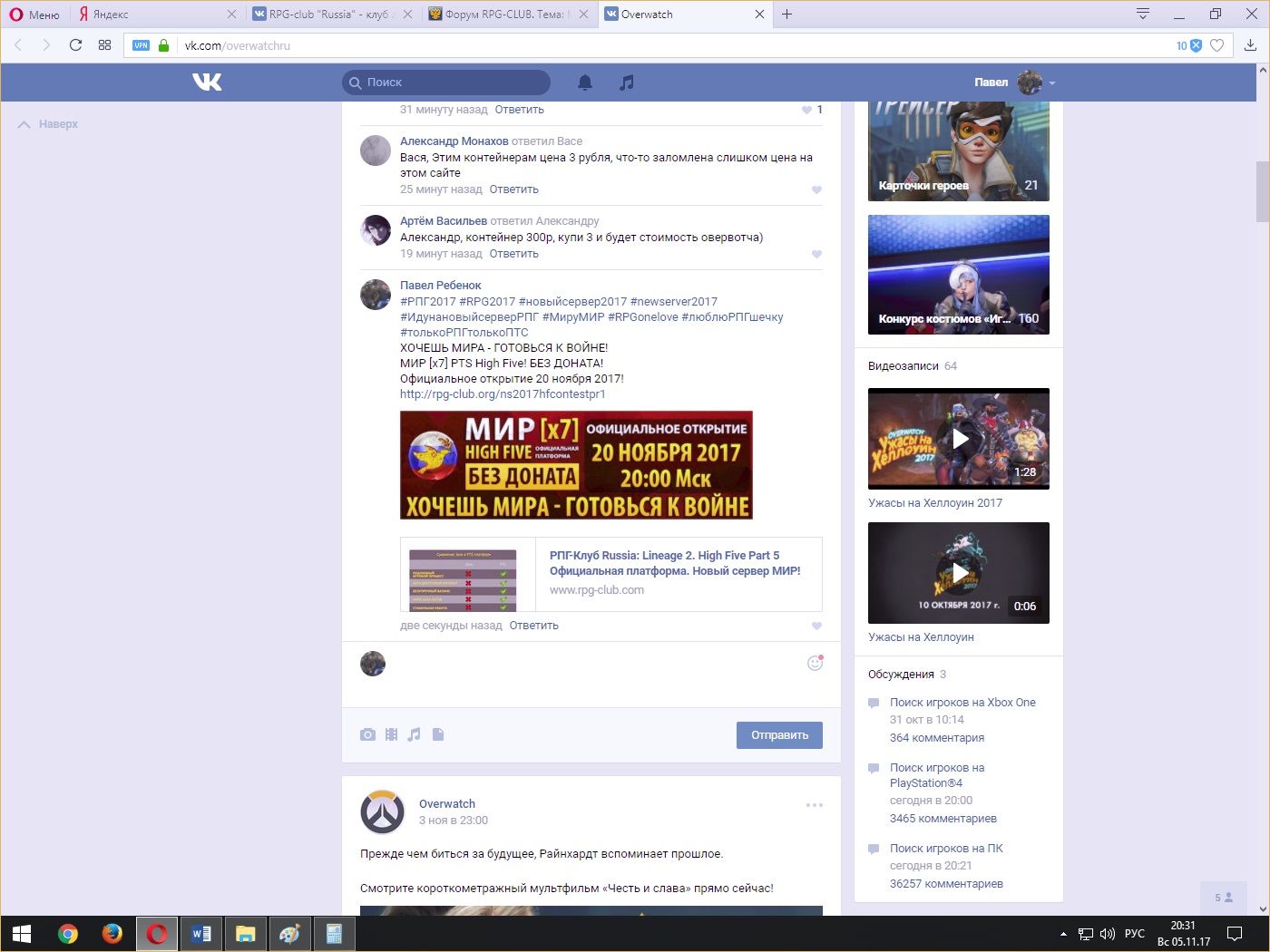Expand the Павел profile dropdown menu

(x=1052, y=83)
